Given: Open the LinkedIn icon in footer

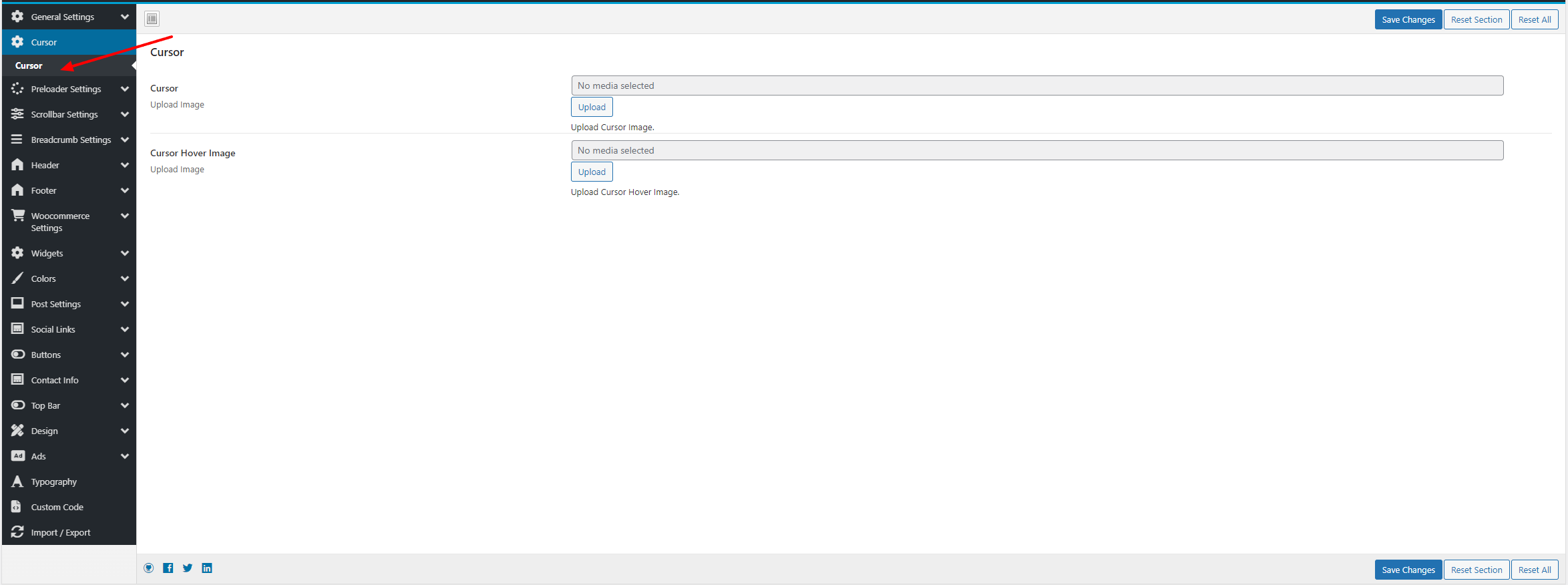Looking at the screenshot, I should (207, 568).
